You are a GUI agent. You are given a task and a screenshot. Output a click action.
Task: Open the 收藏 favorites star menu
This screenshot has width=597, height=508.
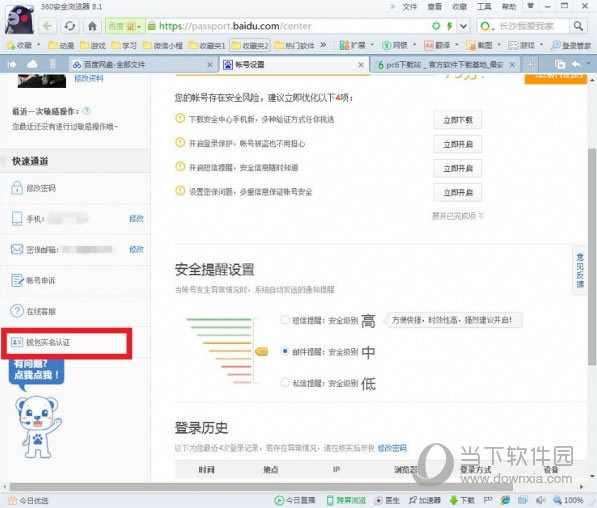pyautogui.click(x=23, y=45)
